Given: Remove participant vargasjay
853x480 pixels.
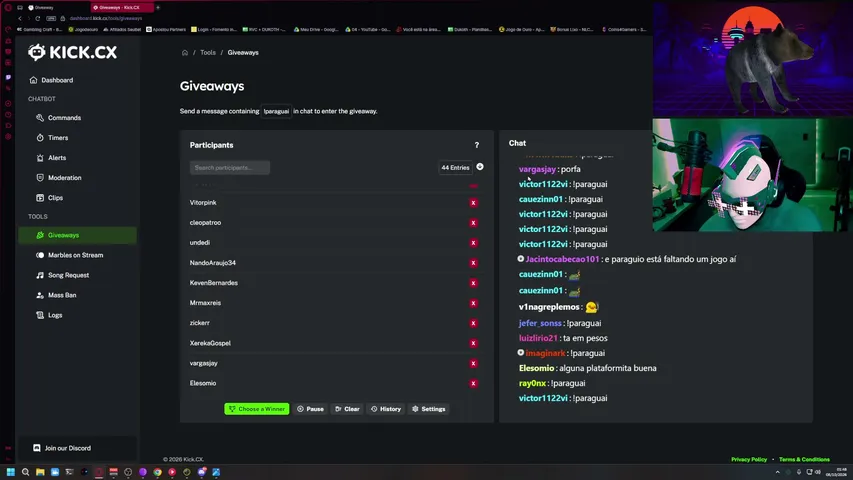Looking at the screenshot, I should [473, 364].
